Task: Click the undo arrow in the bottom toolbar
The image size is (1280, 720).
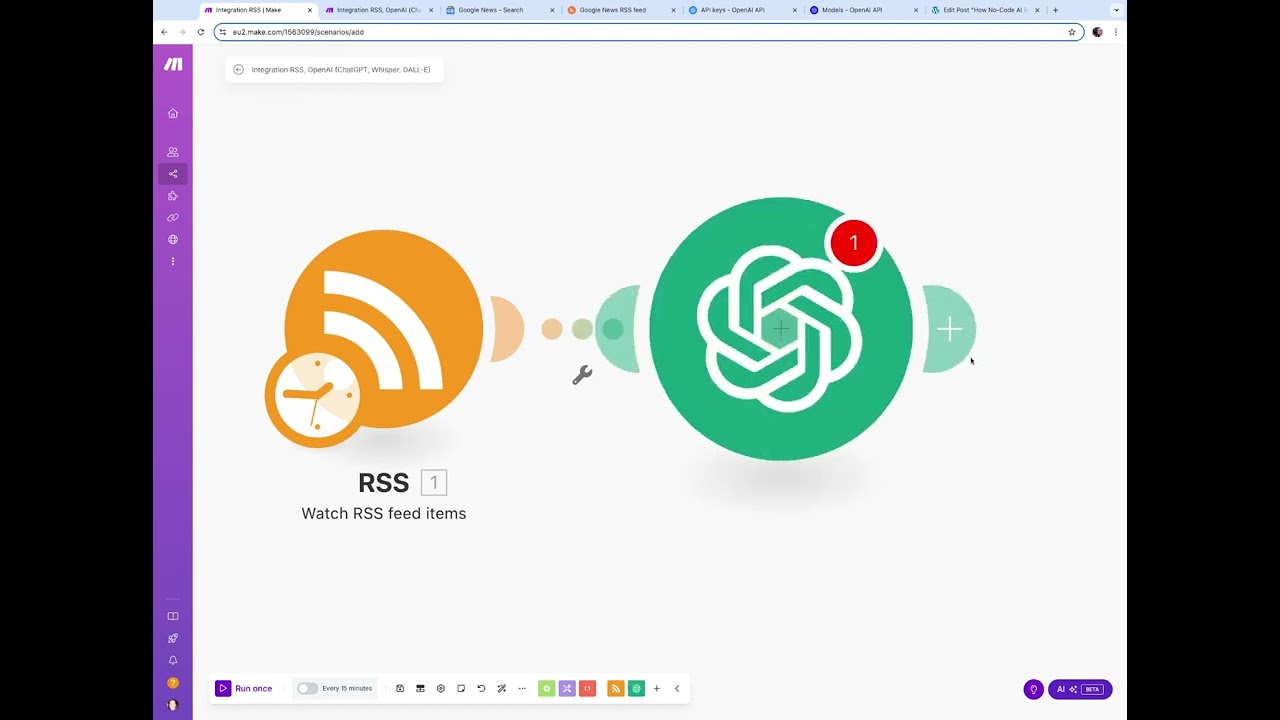Action: [481, 688]
